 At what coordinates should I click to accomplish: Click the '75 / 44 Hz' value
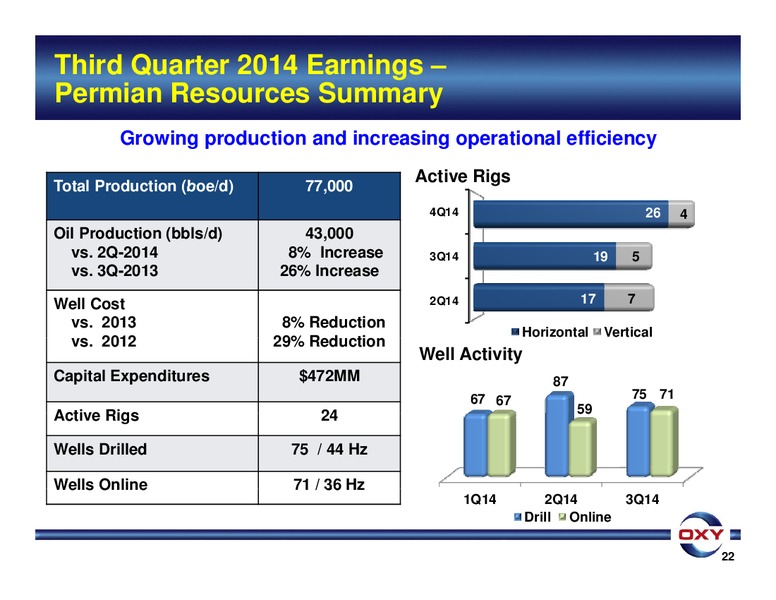pos(329,449)
